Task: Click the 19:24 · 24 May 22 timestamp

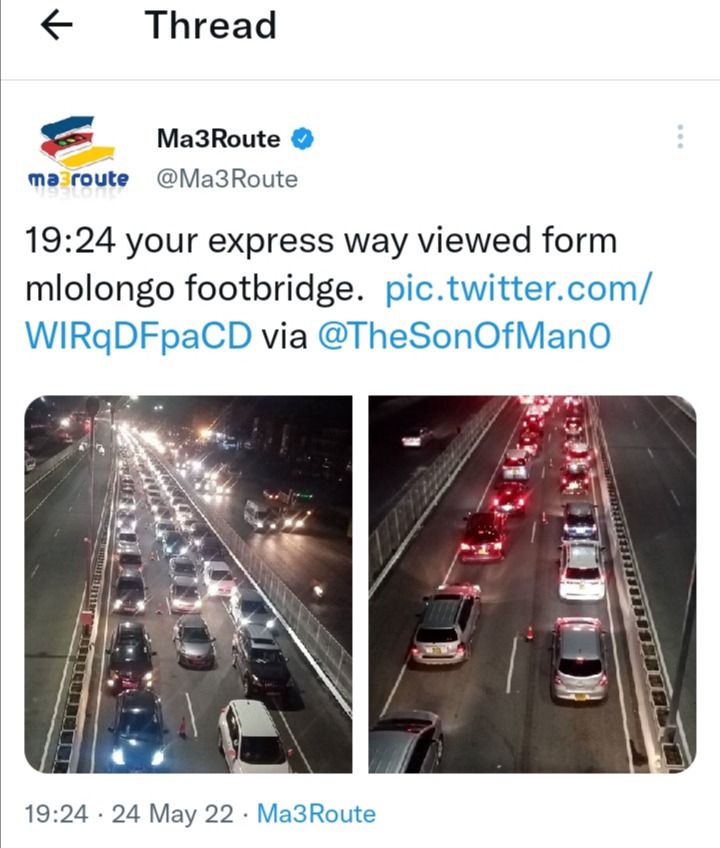Action: point(129,814)
